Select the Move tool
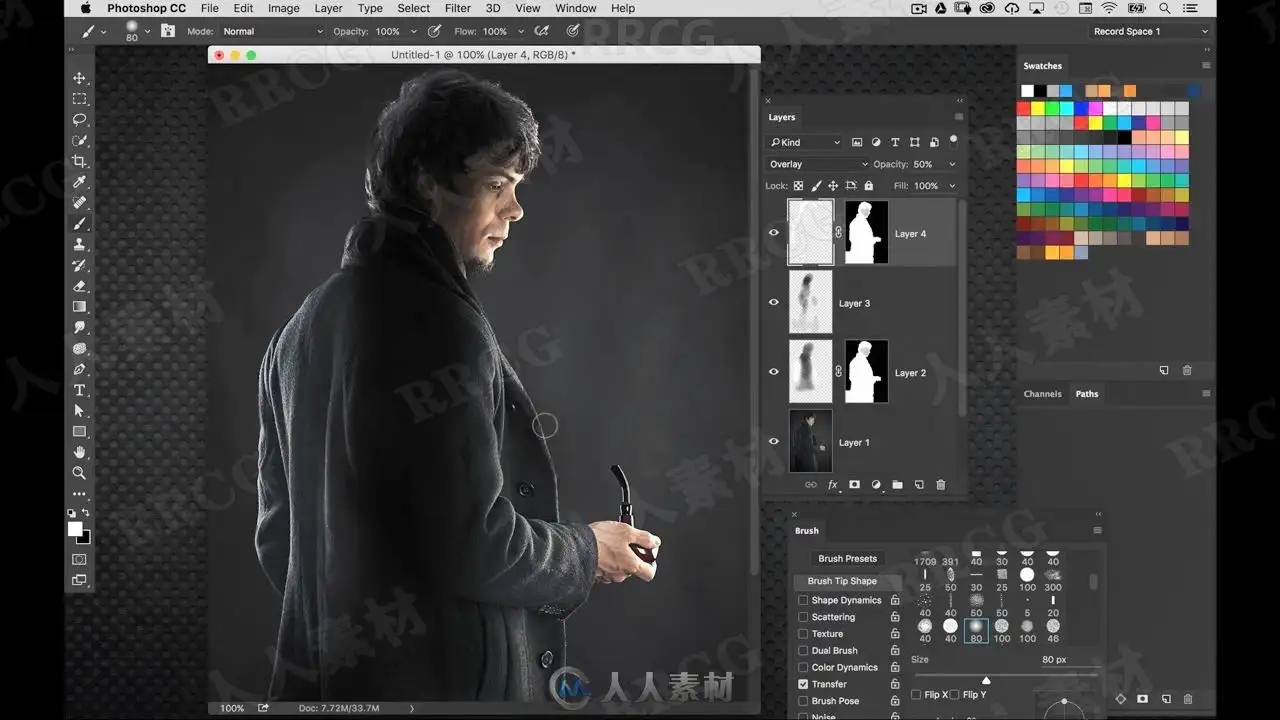1280x720 pixels. pos(80,78)
